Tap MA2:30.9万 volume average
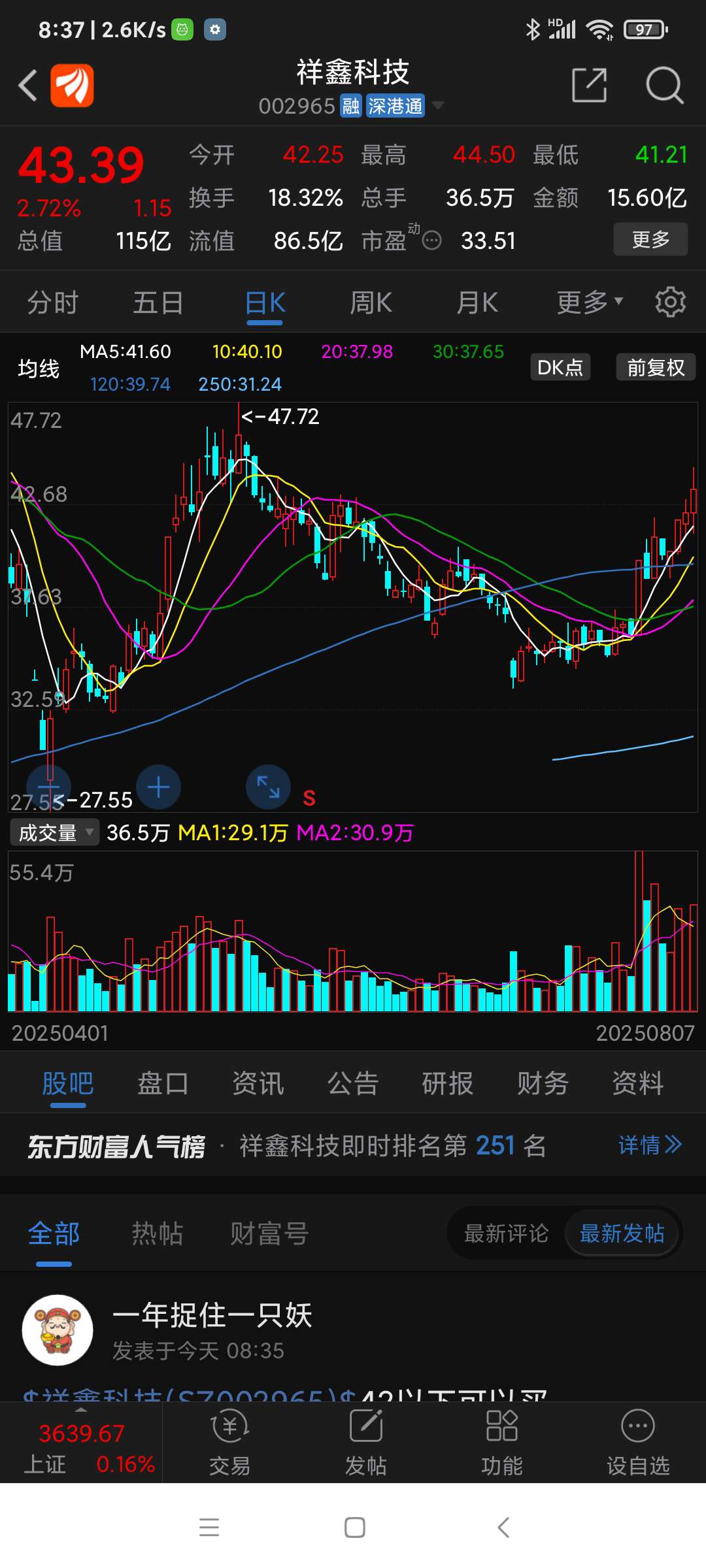The height and width of the screenshot is (1568, 706). coord(355,832)
